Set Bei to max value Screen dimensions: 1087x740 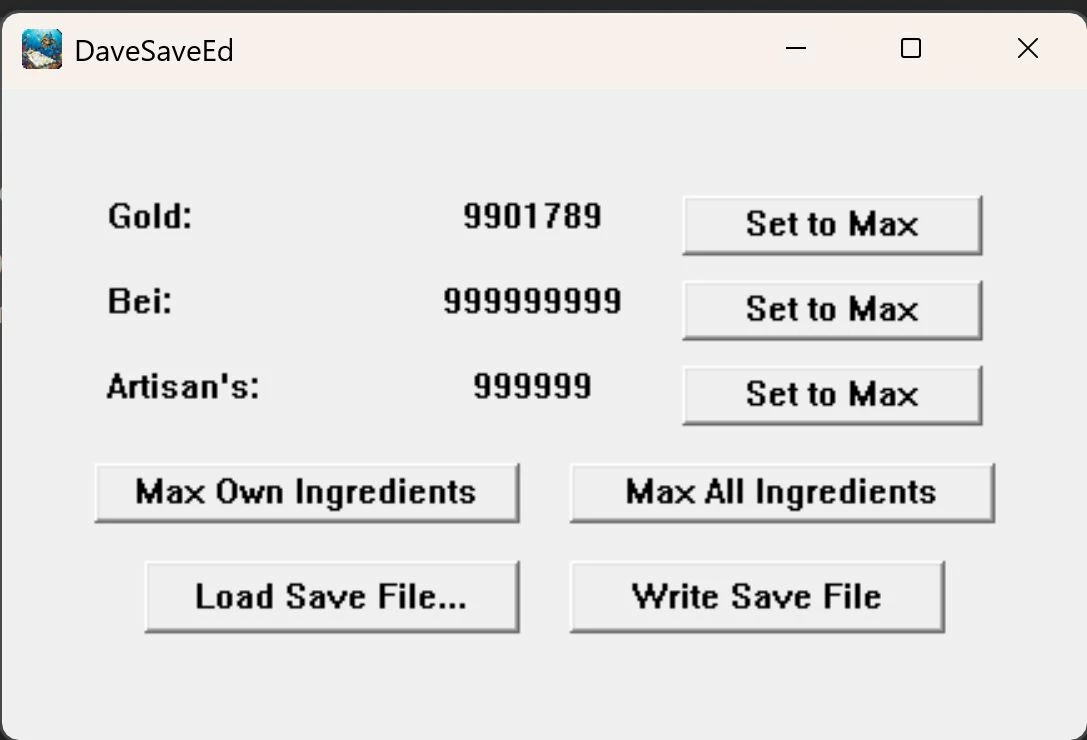832,309
